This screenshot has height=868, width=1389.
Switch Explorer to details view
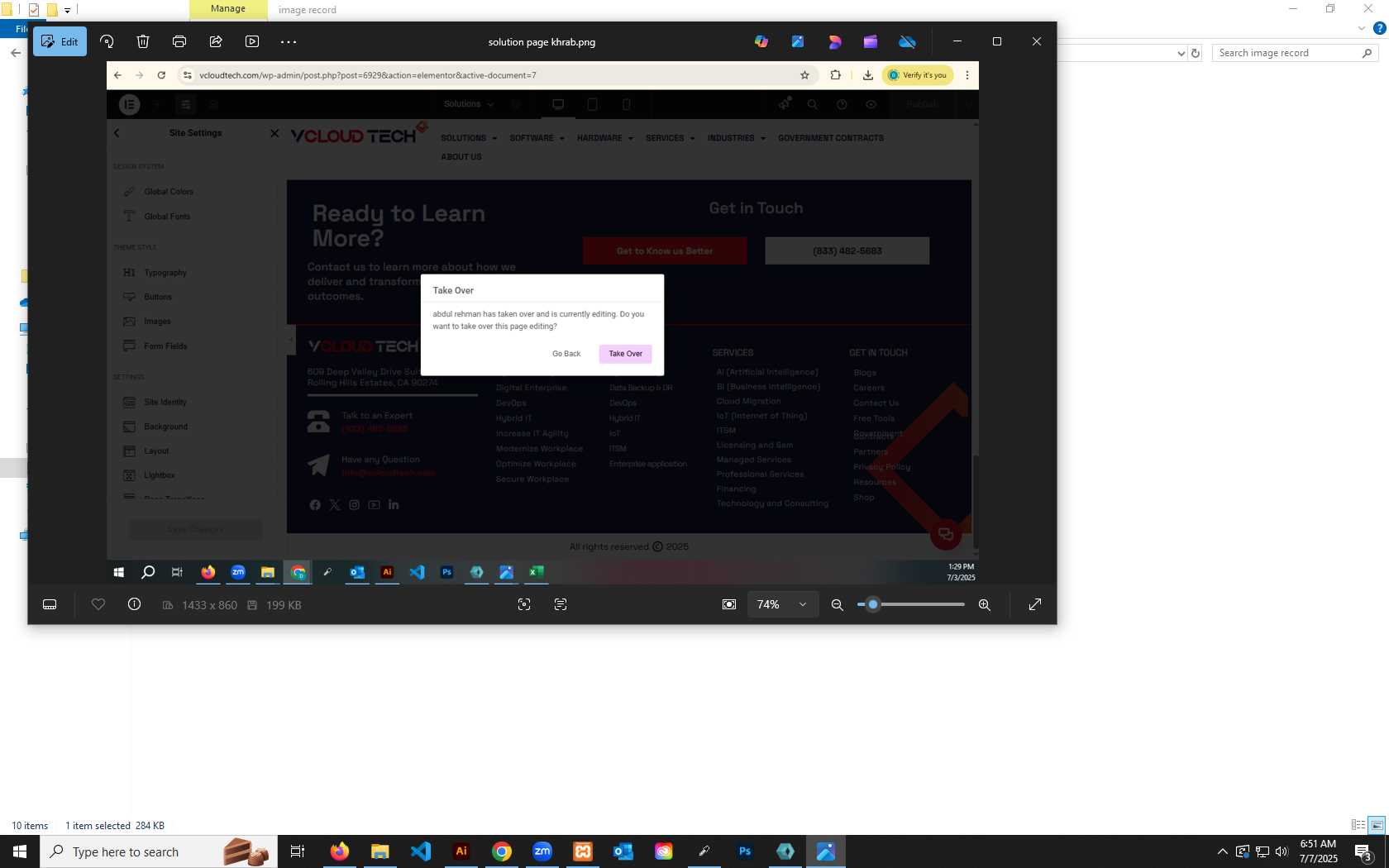[x=1358, y=825]
